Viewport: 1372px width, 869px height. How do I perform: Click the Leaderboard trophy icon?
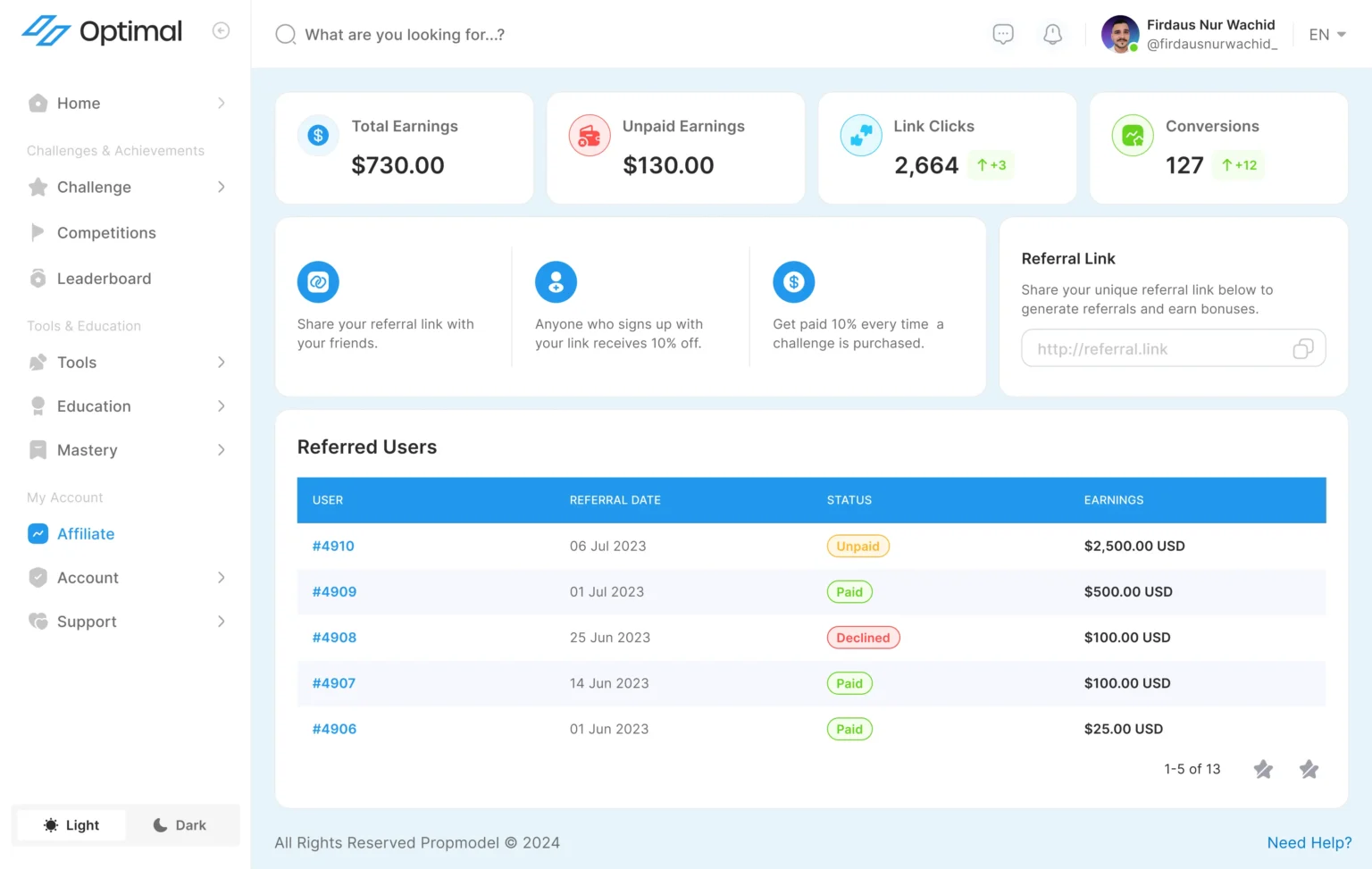point(38,278)
